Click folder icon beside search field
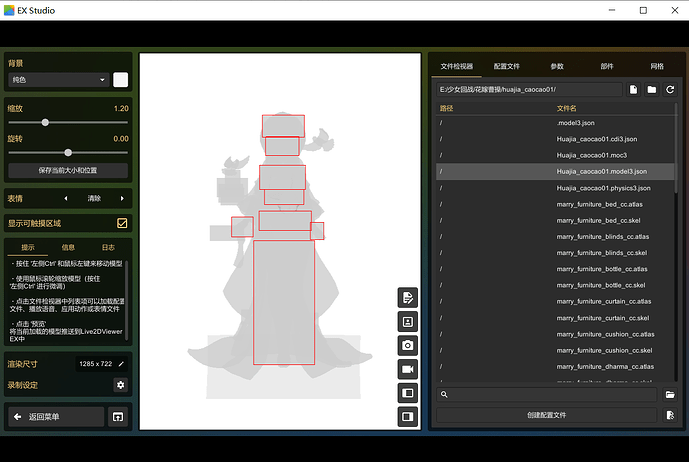 [670, 394]
